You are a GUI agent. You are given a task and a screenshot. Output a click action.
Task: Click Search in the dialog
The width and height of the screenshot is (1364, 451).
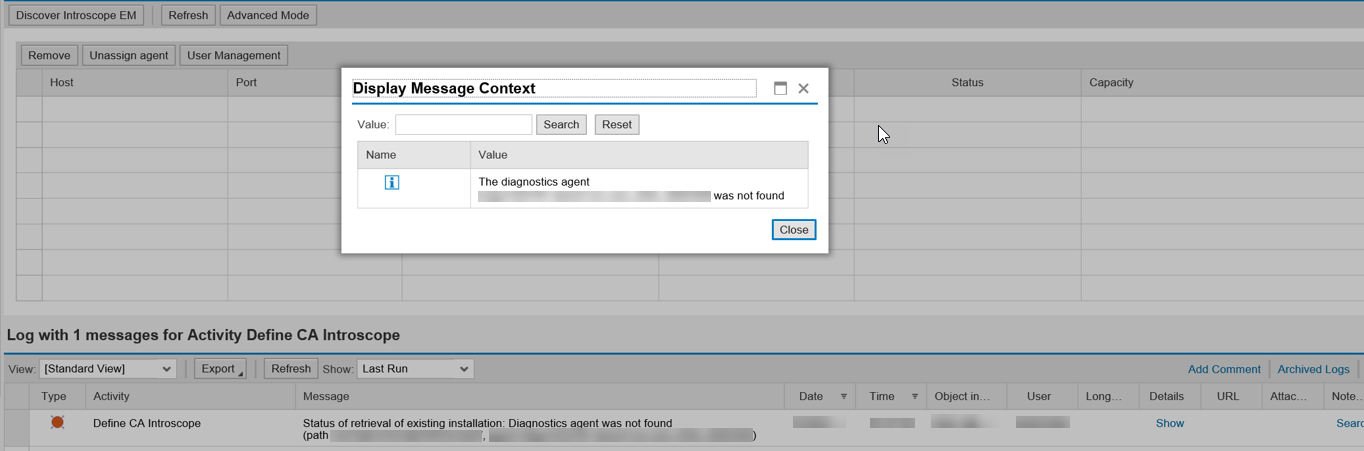tap(561, 124)
